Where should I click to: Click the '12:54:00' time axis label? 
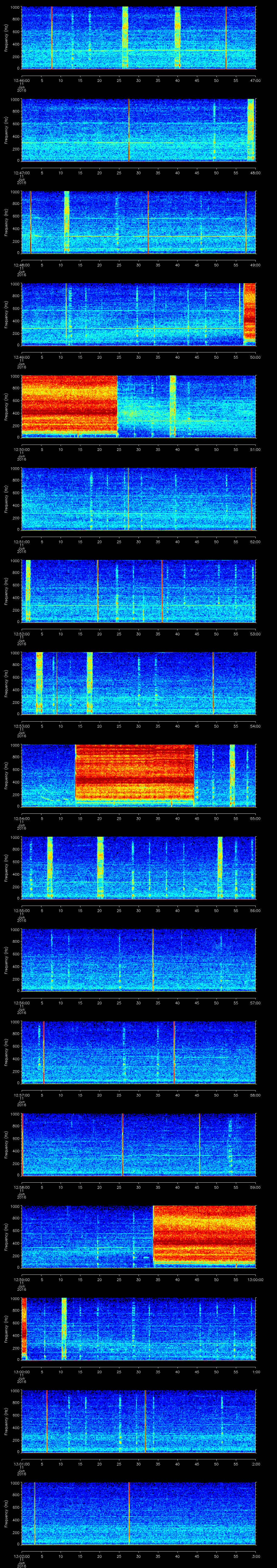coord(21,818)
